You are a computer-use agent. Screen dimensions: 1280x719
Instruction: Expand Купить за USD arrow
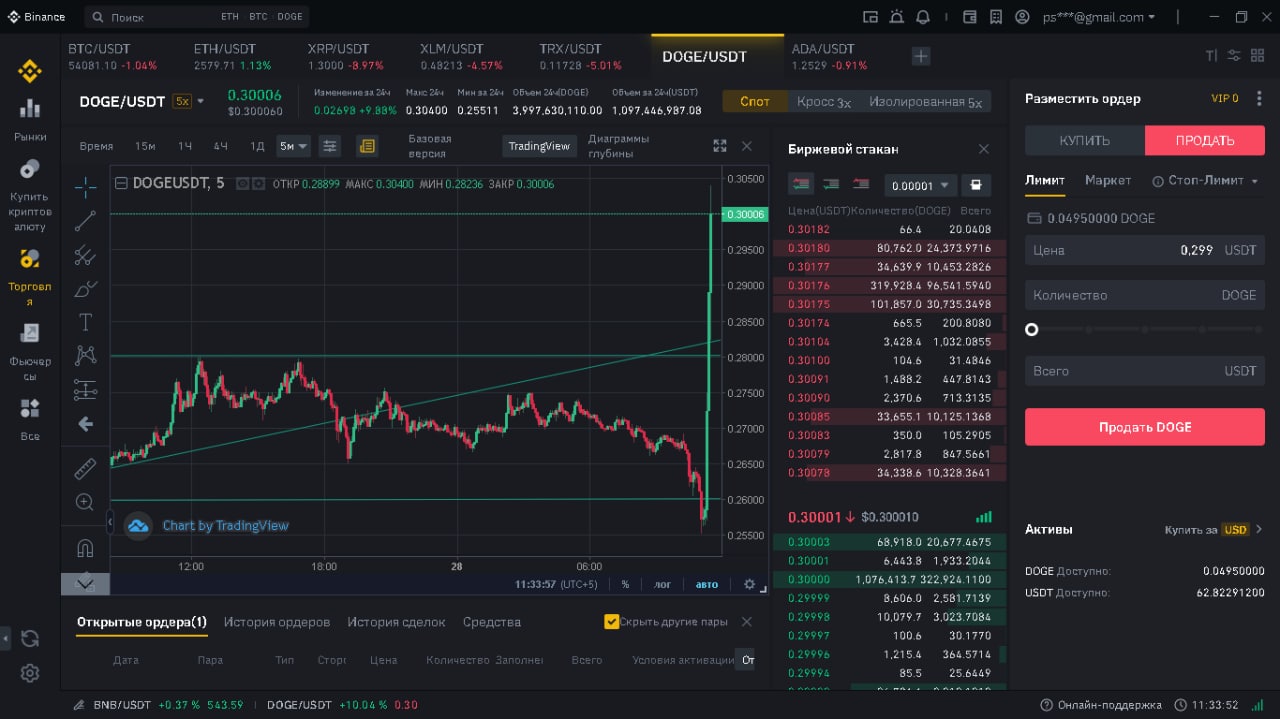click(x=1259, y=529)
